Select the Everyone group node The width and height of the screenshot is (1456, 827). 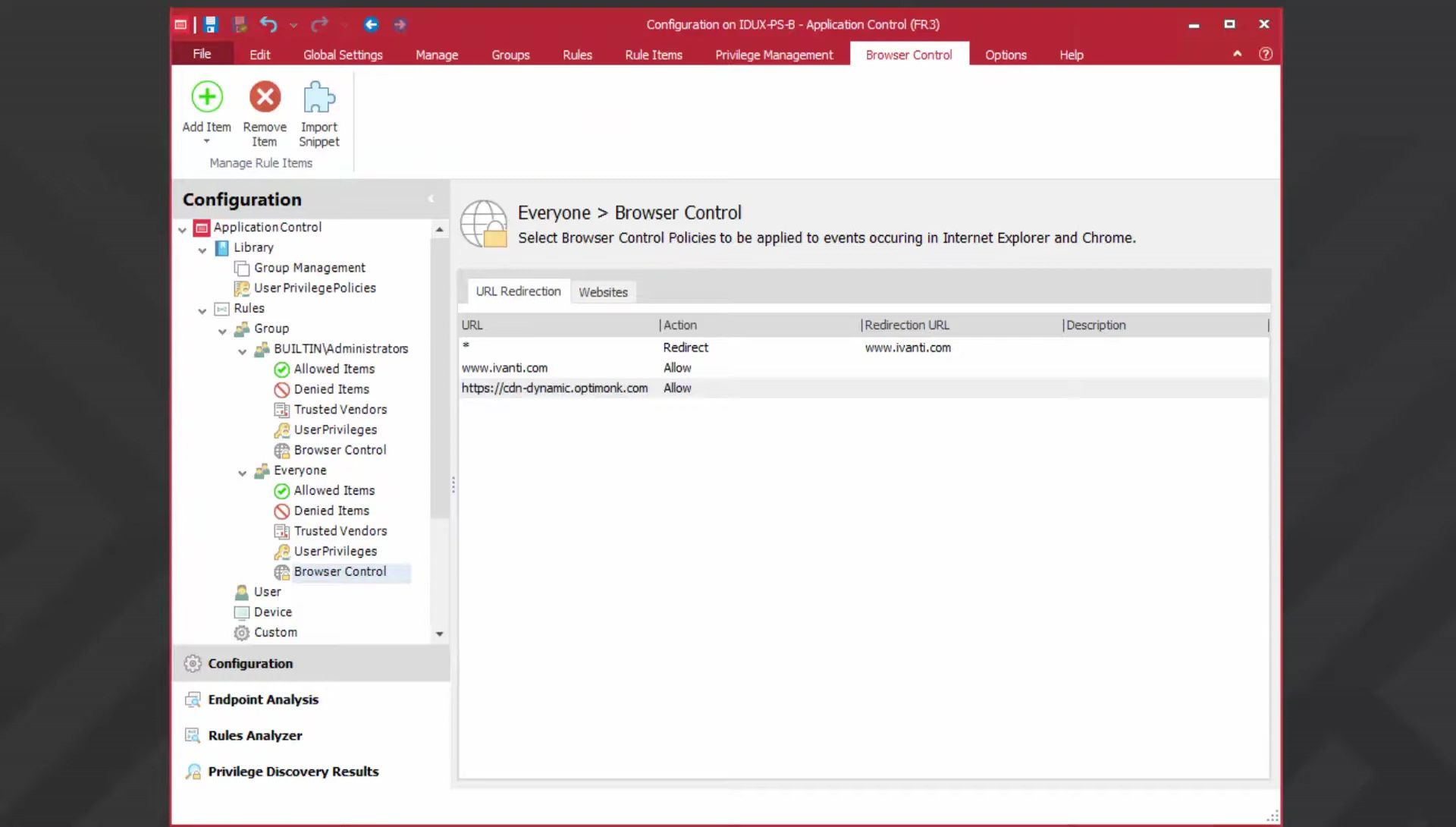pyautogui.click(x=300, y=470)
